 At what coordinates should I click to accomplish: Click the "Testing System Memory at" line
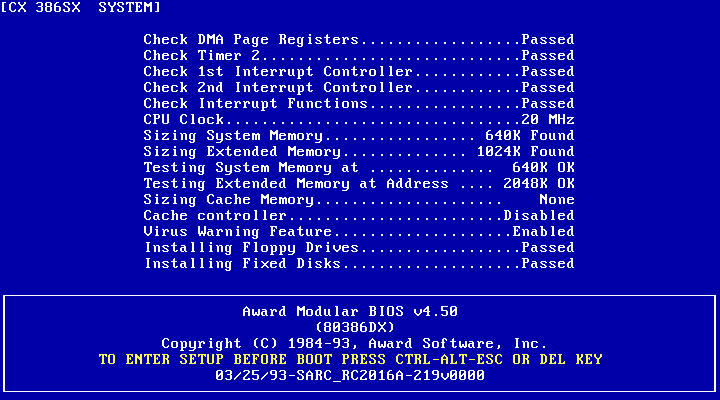359,168
